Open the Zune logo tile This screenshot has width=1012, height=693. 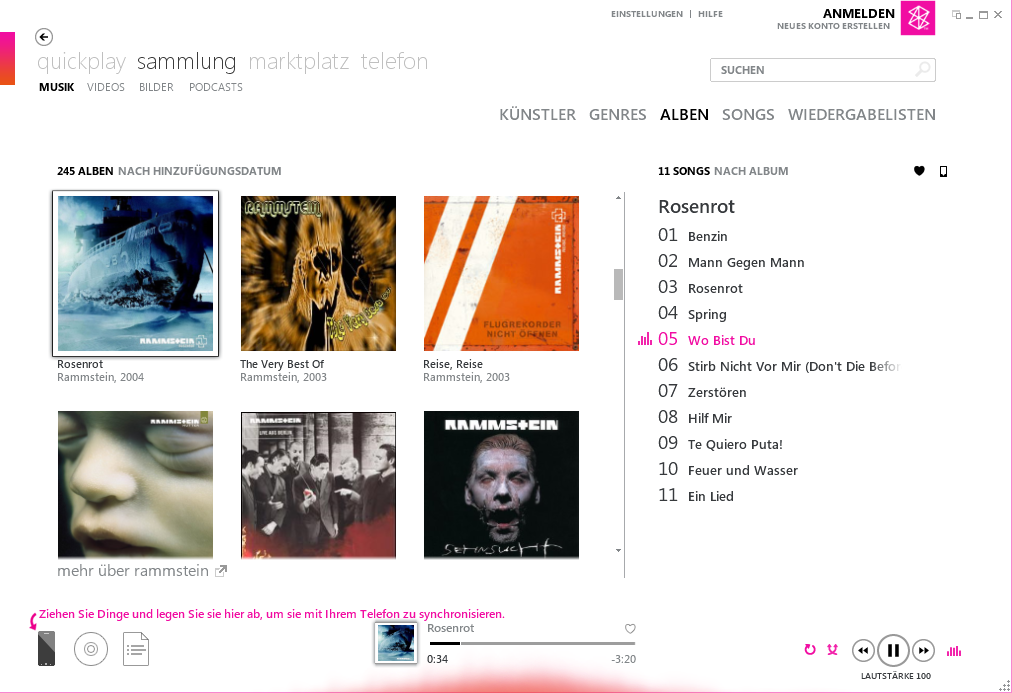click(918, 18)
